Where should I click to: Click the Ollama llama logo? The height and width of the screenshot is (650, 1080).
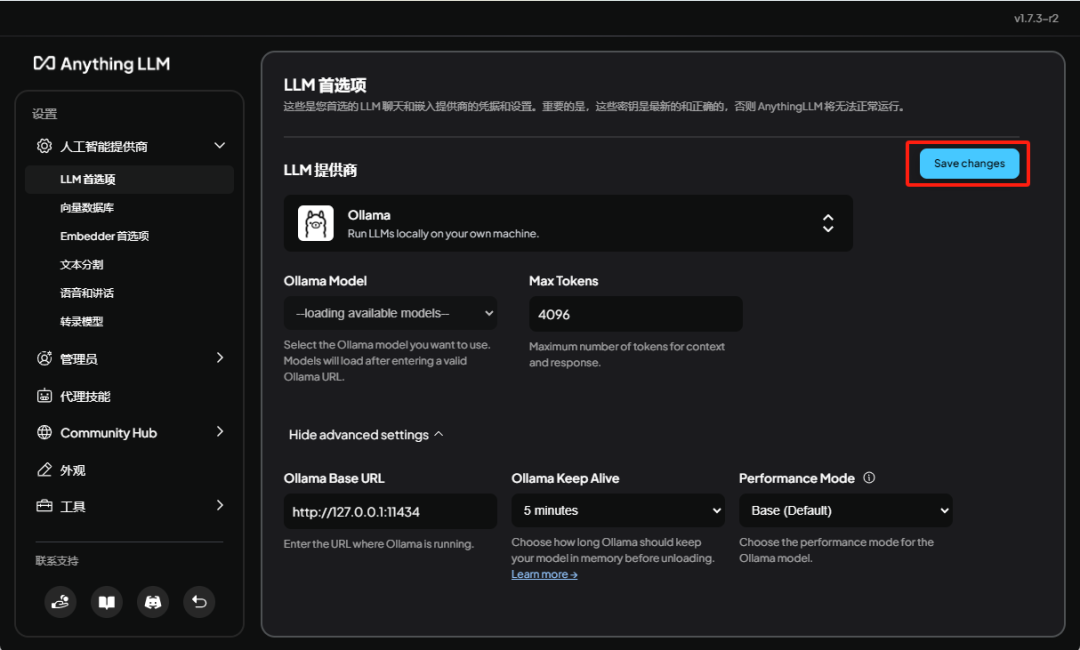coord(315,223)
